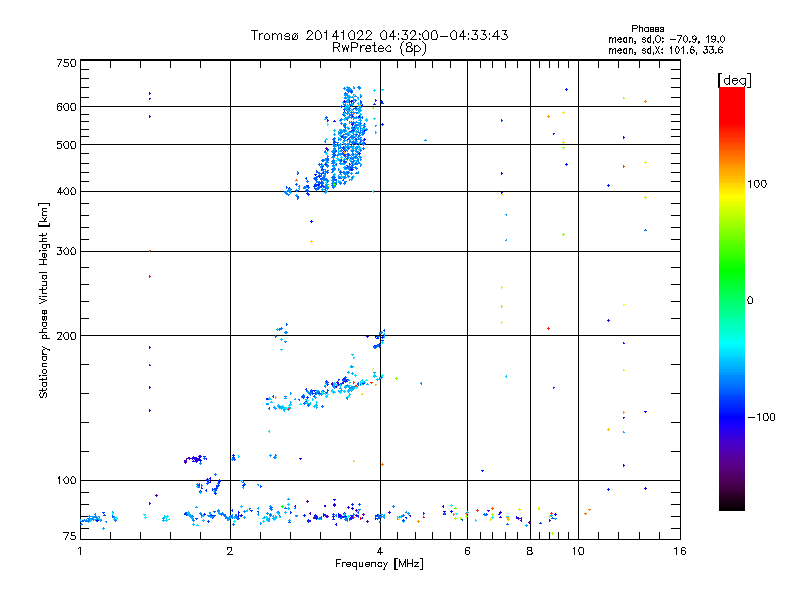Select the subtitle 'RwPretec (8p)'
The width and height of the screenshot is (800, 600).
tap(379, 48)
